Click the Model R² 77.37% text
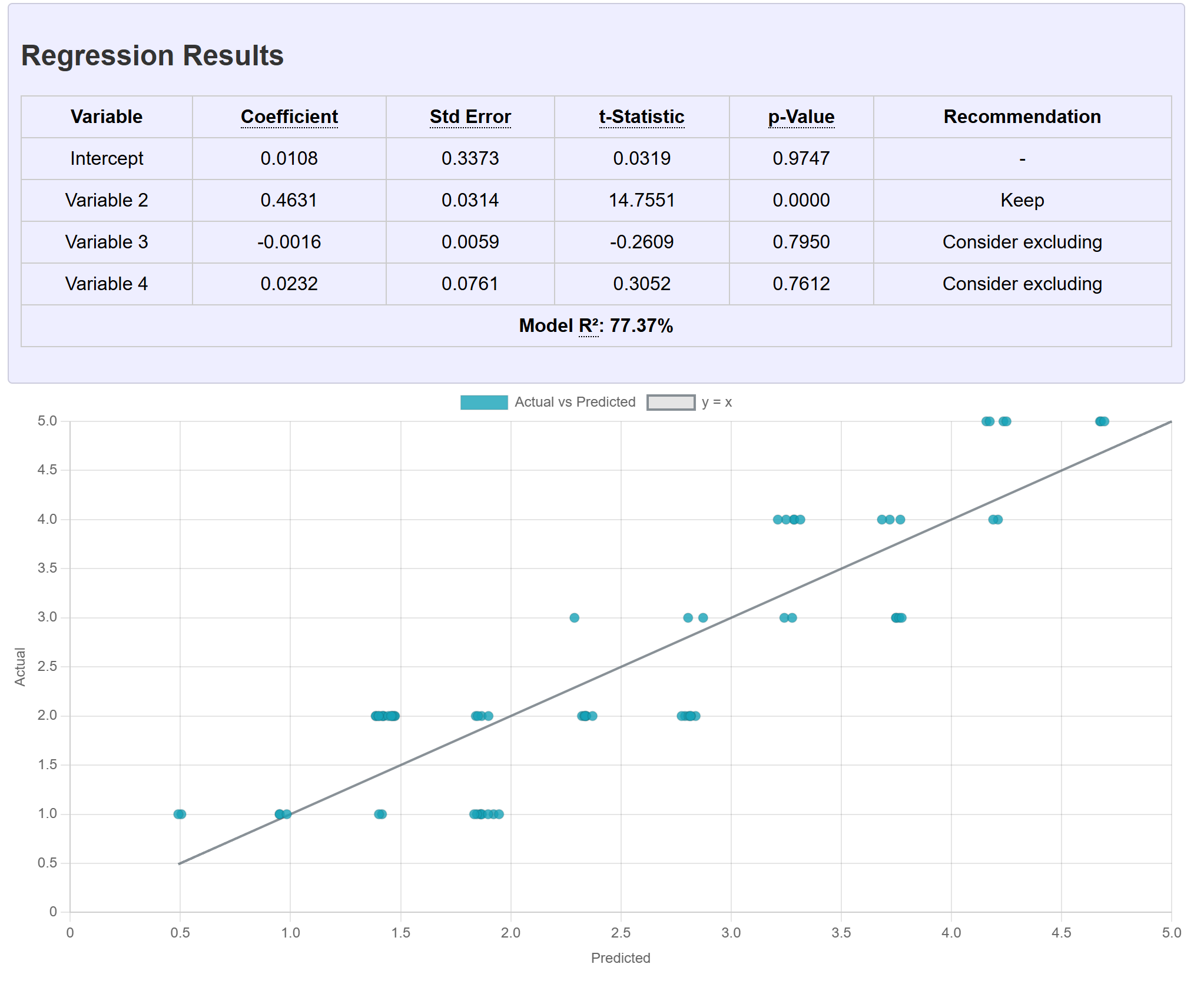The height and width of the screenshot is (984, 1204). 596,325
